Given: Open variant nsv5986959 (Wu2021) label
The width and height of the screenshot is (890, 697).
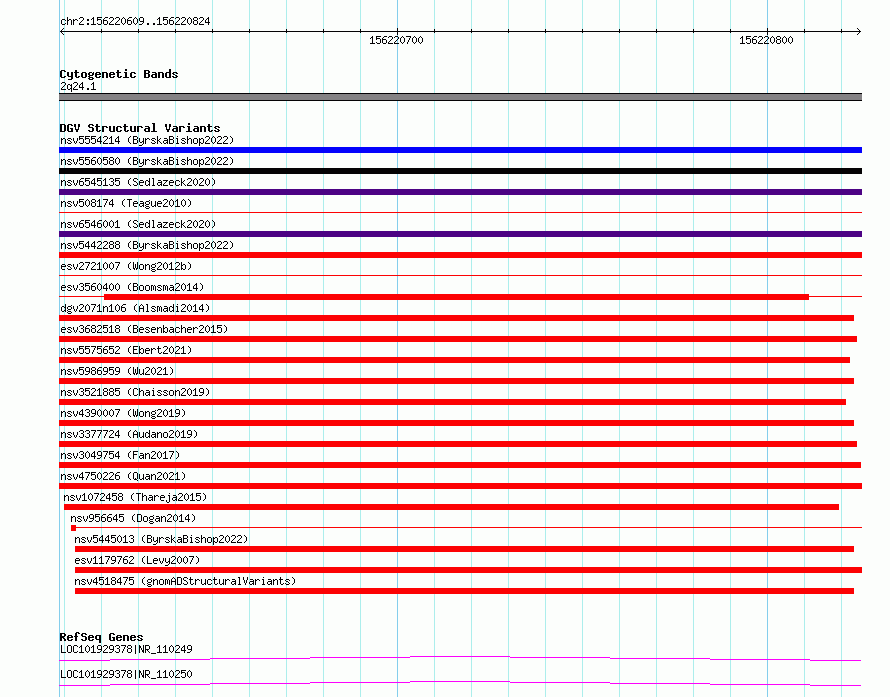Looking at the screenshot, I should 117,371.
